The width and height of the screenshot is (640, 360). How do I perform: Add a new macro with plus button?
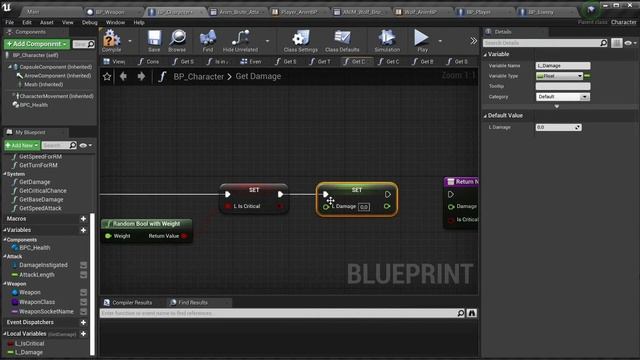point(83,219)
